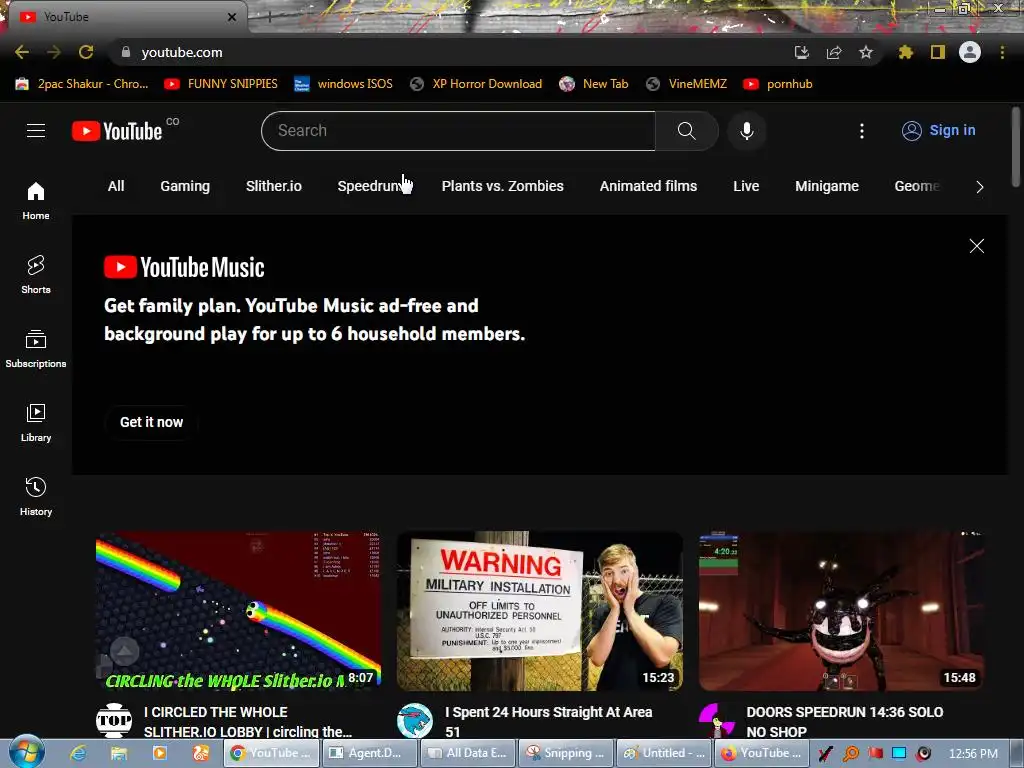Image resolution: width=1024 pixels, height=768 pixels.
Task: Open the Slither.io rainbow snake video thumbnail
Action: pos(238,611)
